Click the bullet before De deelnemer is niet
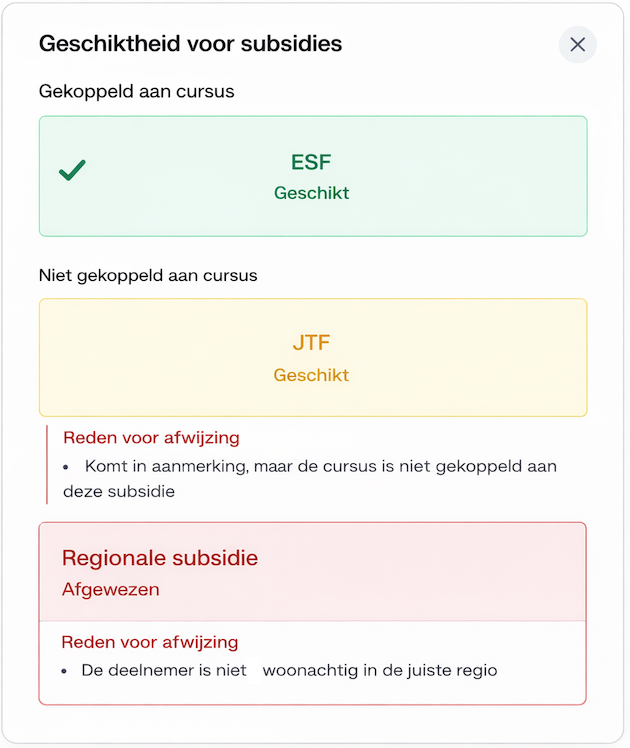This screenshot has height=748, width=630. 64,672
